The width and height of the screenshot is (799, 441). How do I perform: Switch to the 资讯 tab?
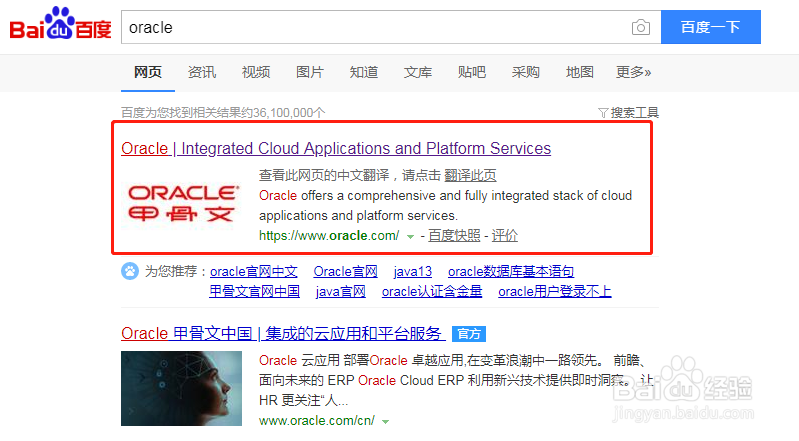[x=202, y=72]
